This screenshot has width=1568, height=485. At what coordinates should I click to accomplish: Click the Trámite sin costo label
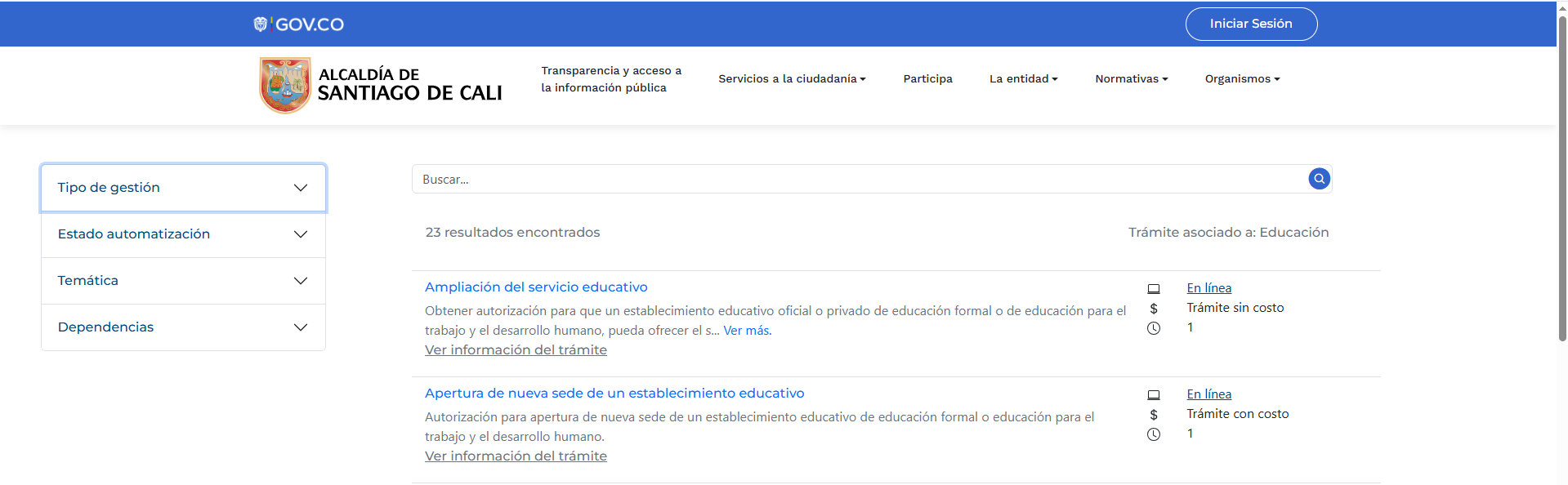point(1235,308)
